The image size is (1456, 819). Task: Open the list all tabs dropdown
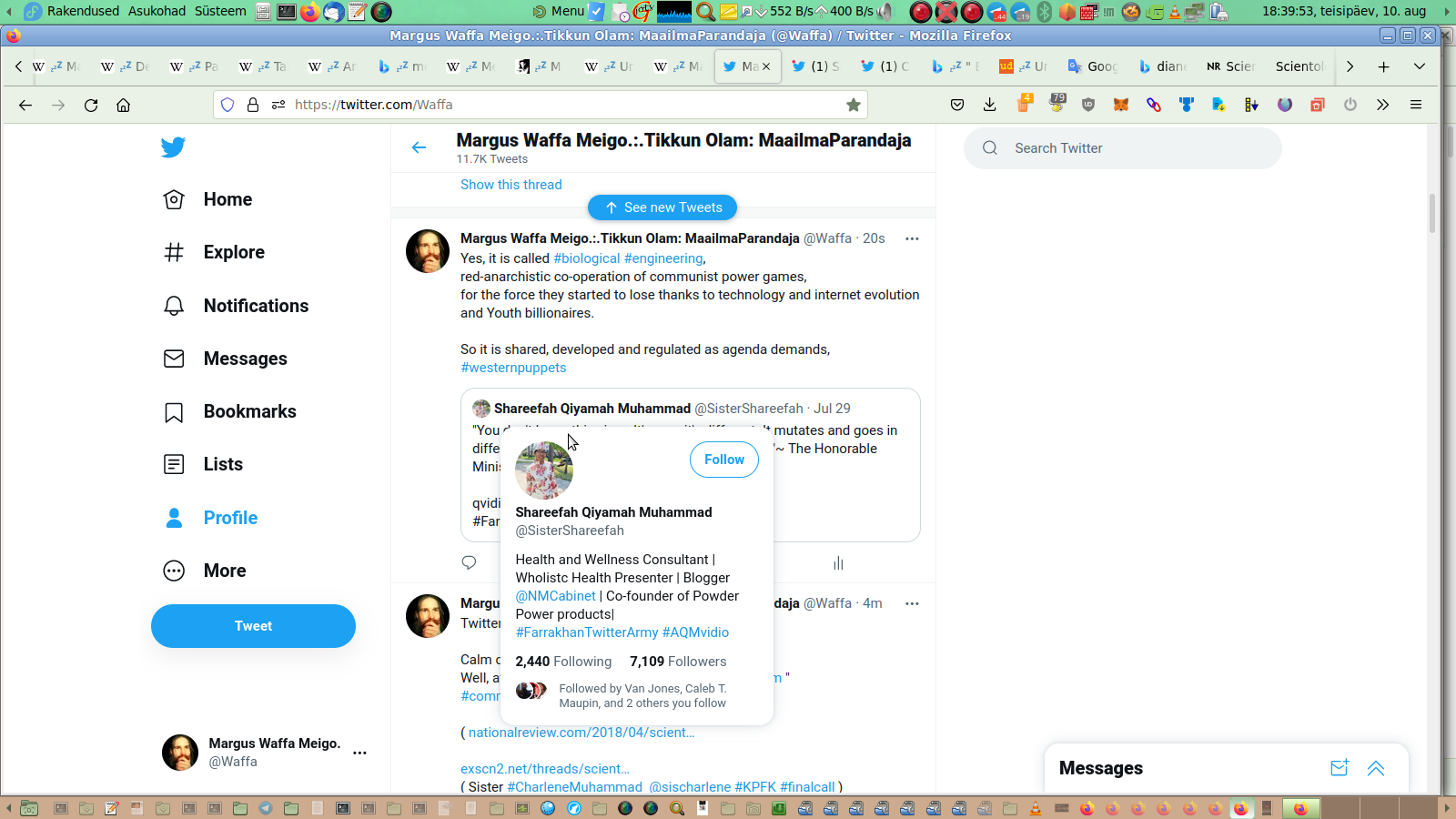click(x=1420, y=66)
